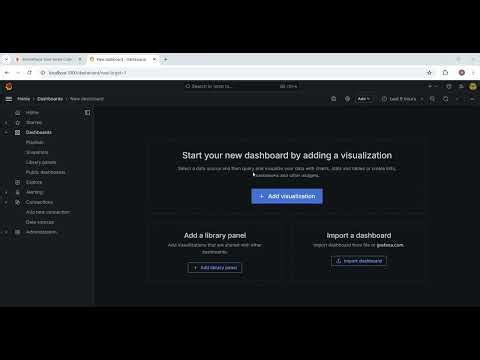Open Library panels in sidebar
The width and height of the screenshot is (480, 360).
click(x=41, y=162)
